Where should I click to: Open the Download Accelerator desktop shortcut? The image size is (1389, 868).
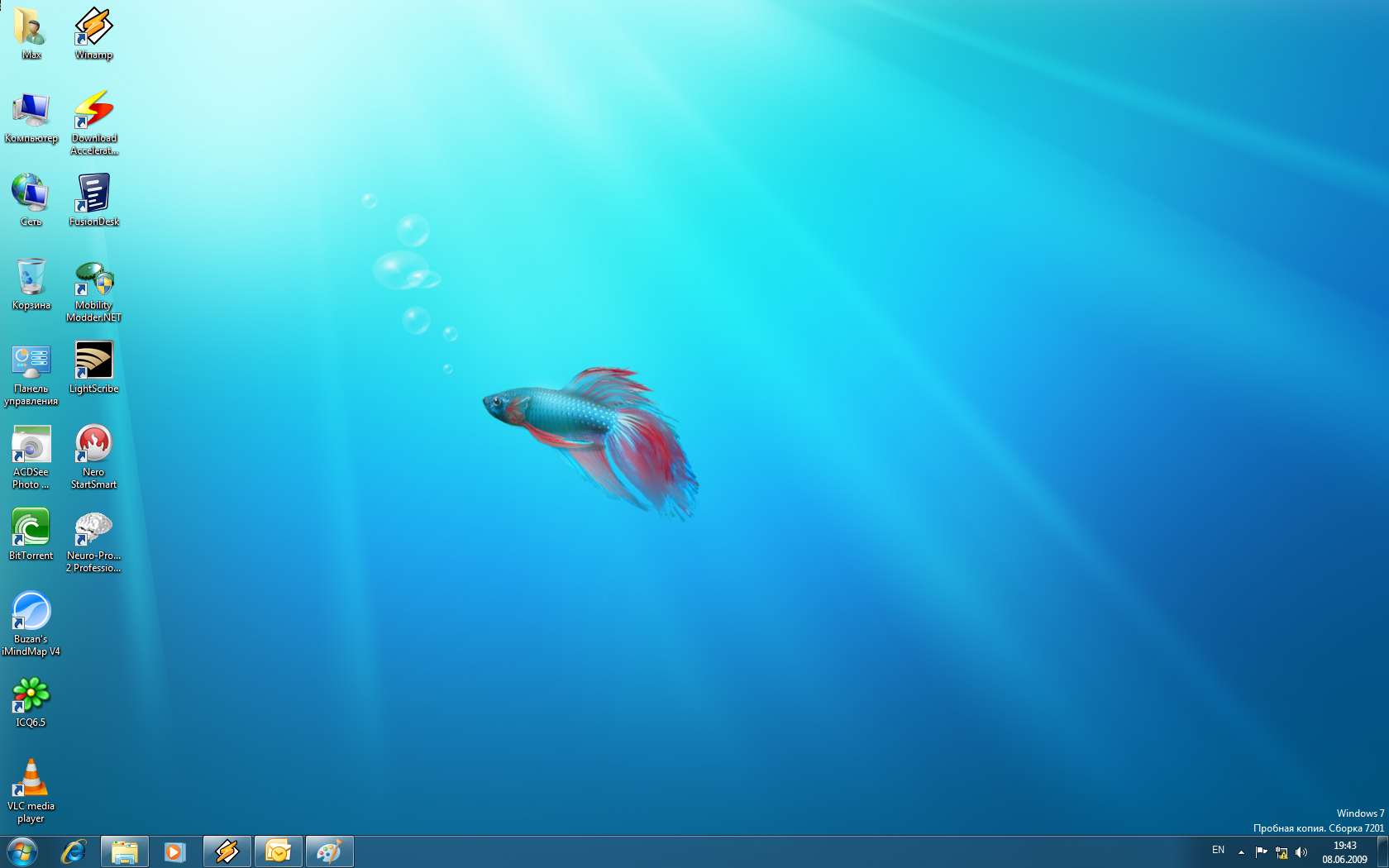(x=93, y=122)
